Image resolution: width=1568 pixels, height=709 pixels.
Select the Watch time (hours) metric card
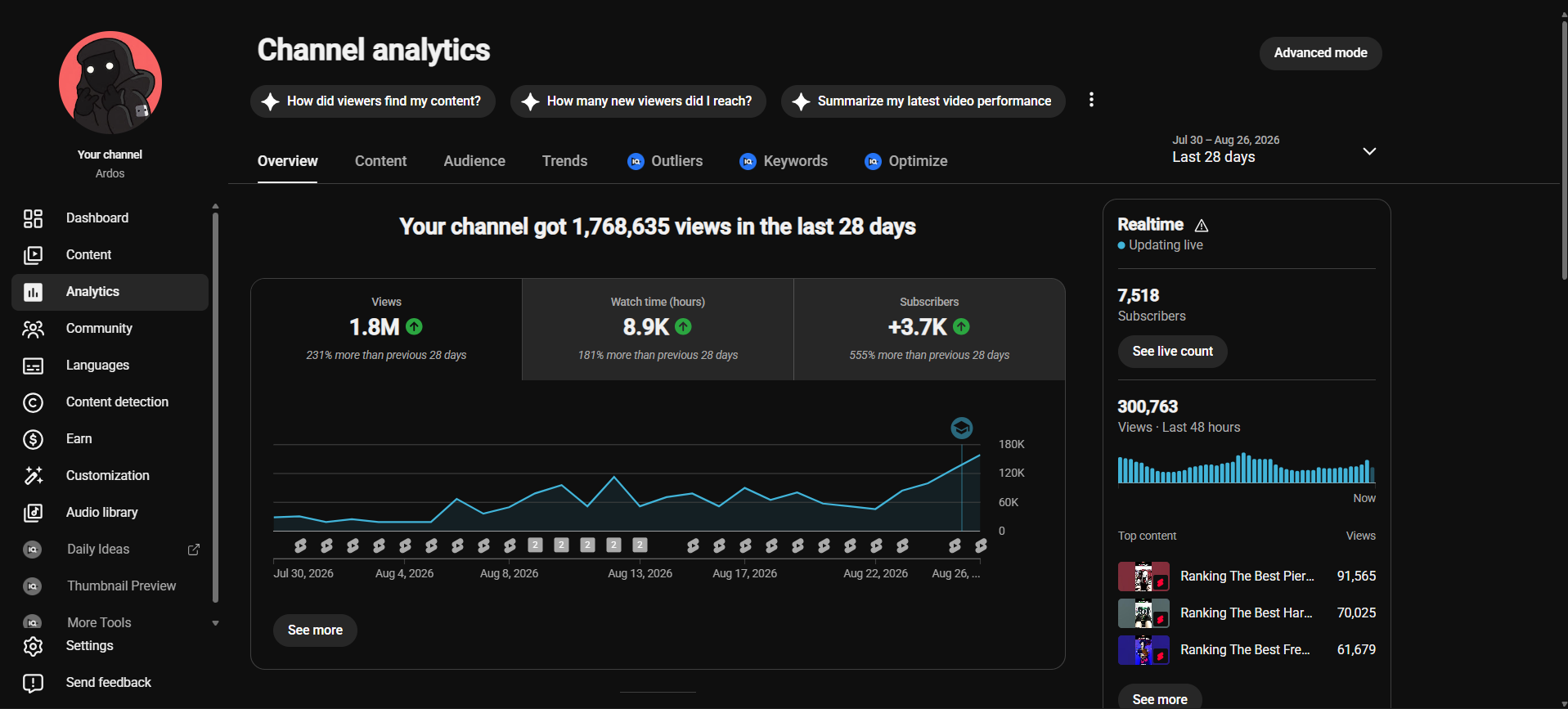point(658,329)
